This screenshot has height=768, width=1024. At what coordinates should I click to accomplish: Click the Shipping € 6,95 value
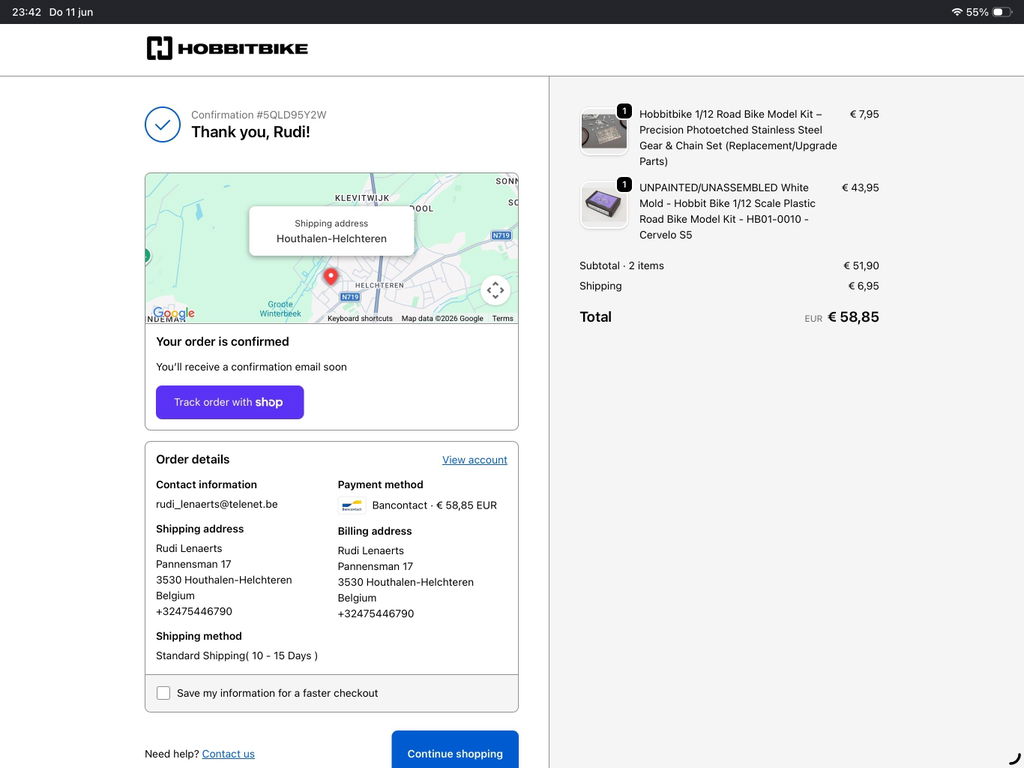point(863,286)
